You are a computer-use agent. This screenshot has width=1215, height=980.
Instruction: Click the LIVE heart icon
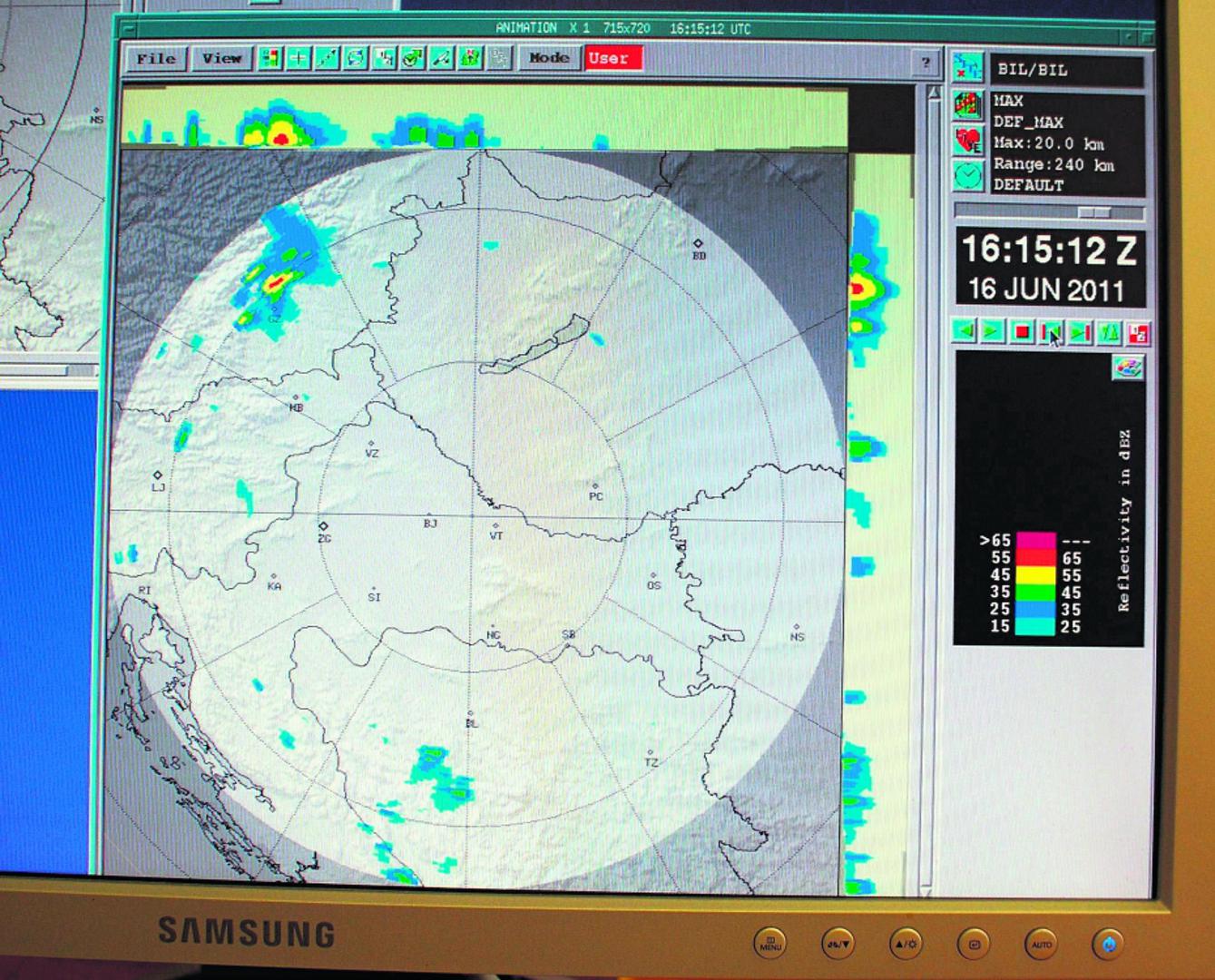coord(968,140)
